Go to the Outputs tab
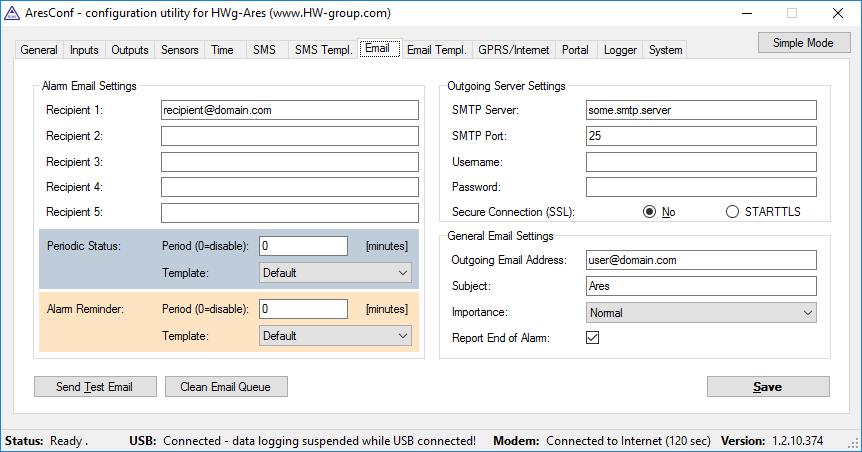 tap(130, 50)
